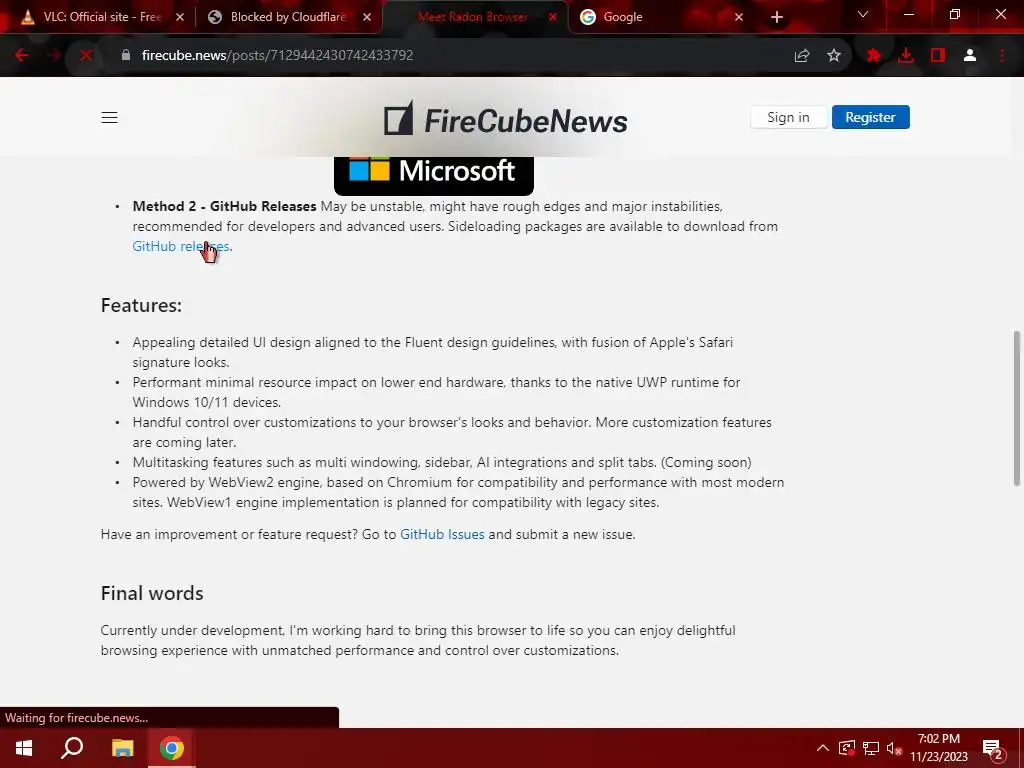This screenshot has width=1024, height=768.
Task: Show hidden system tray icons
Action: click(x=823, y=748)
